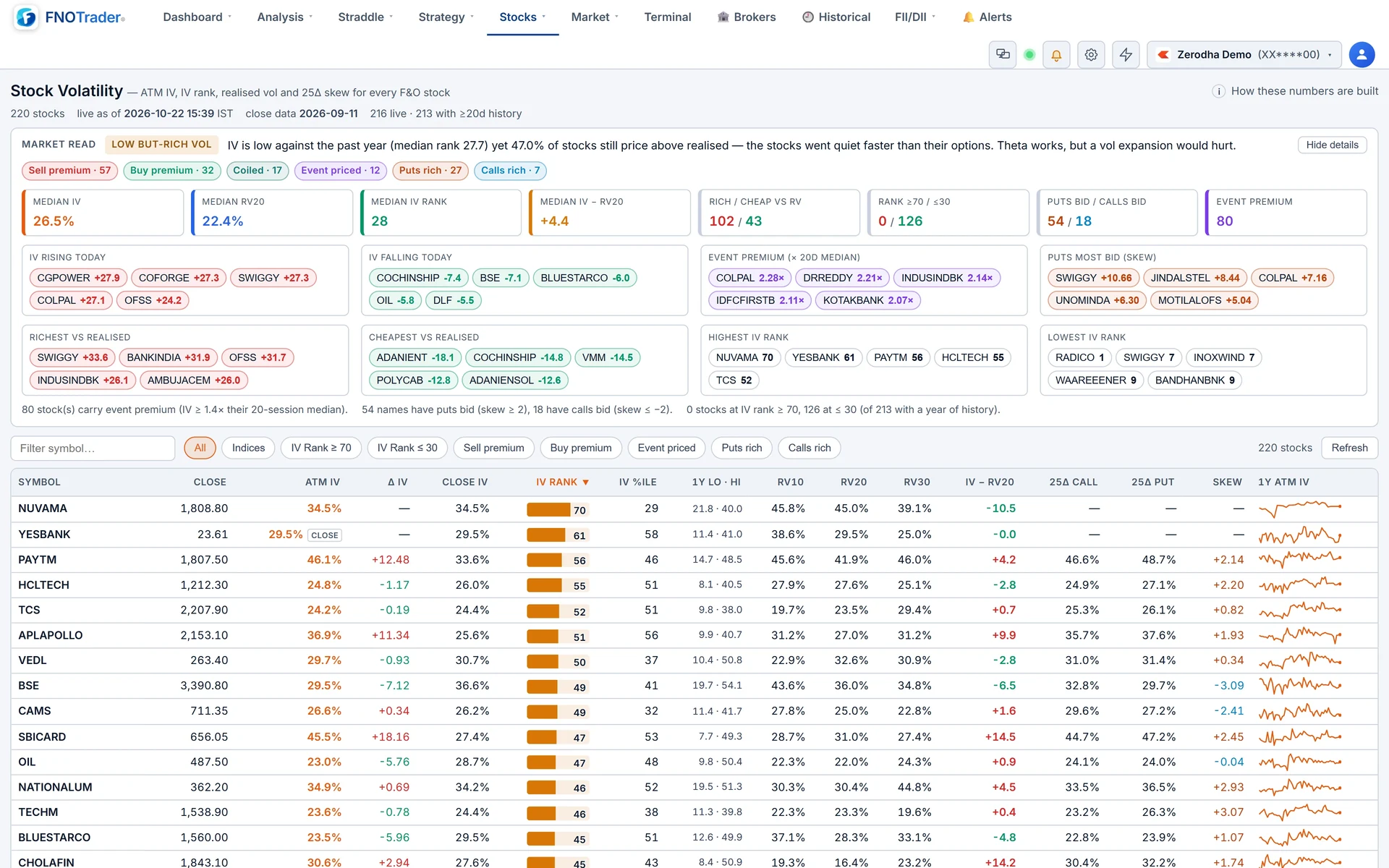This screenshot has height=868, width=1389.
Task: Open Historical from the navigation bar
Action: 836,17
